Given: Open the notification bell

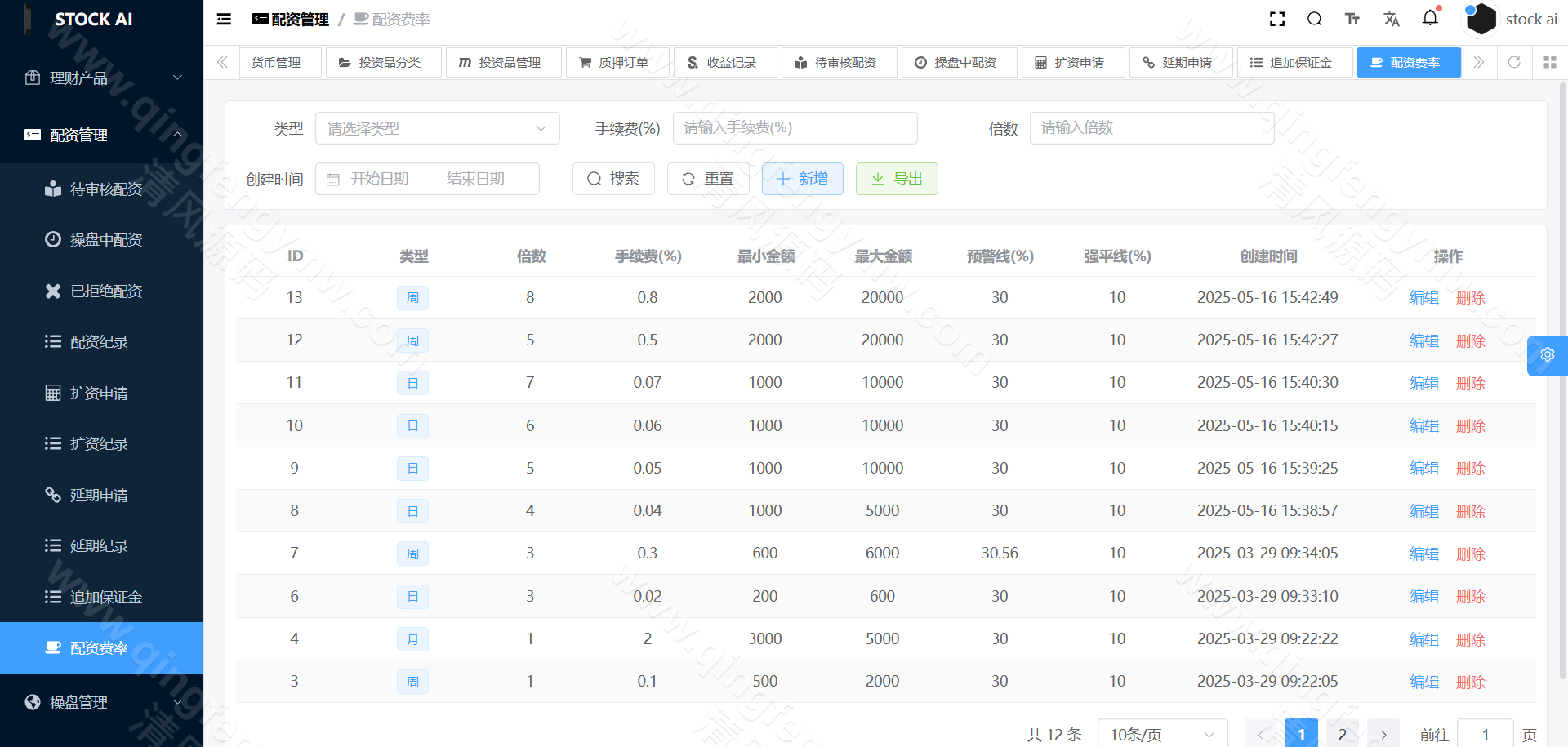Looking at the screenshot, I should coord(1430,18).
